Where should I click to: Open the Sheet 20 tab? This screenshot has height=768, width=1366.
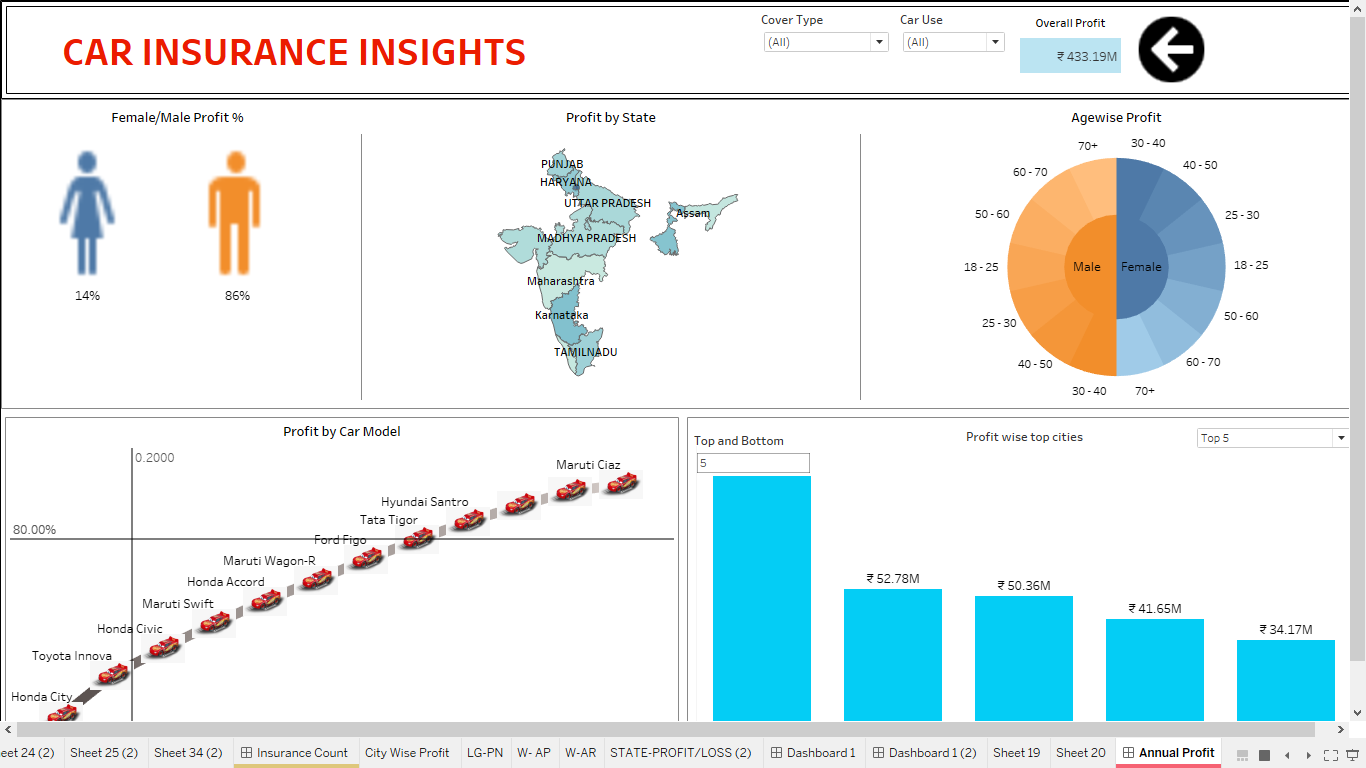1081,753
